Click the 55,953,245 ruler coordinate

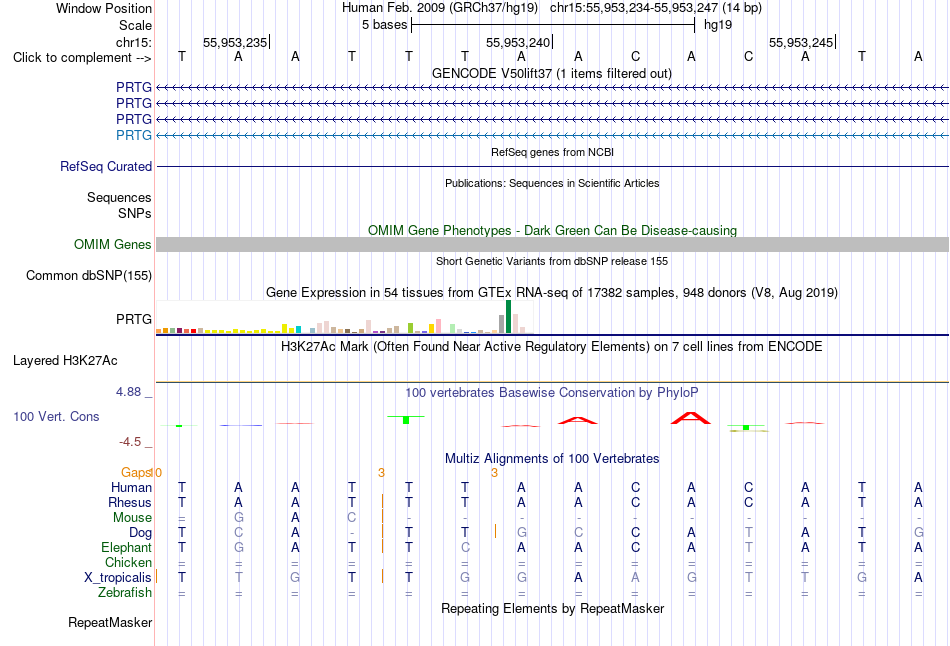[801, 42]
